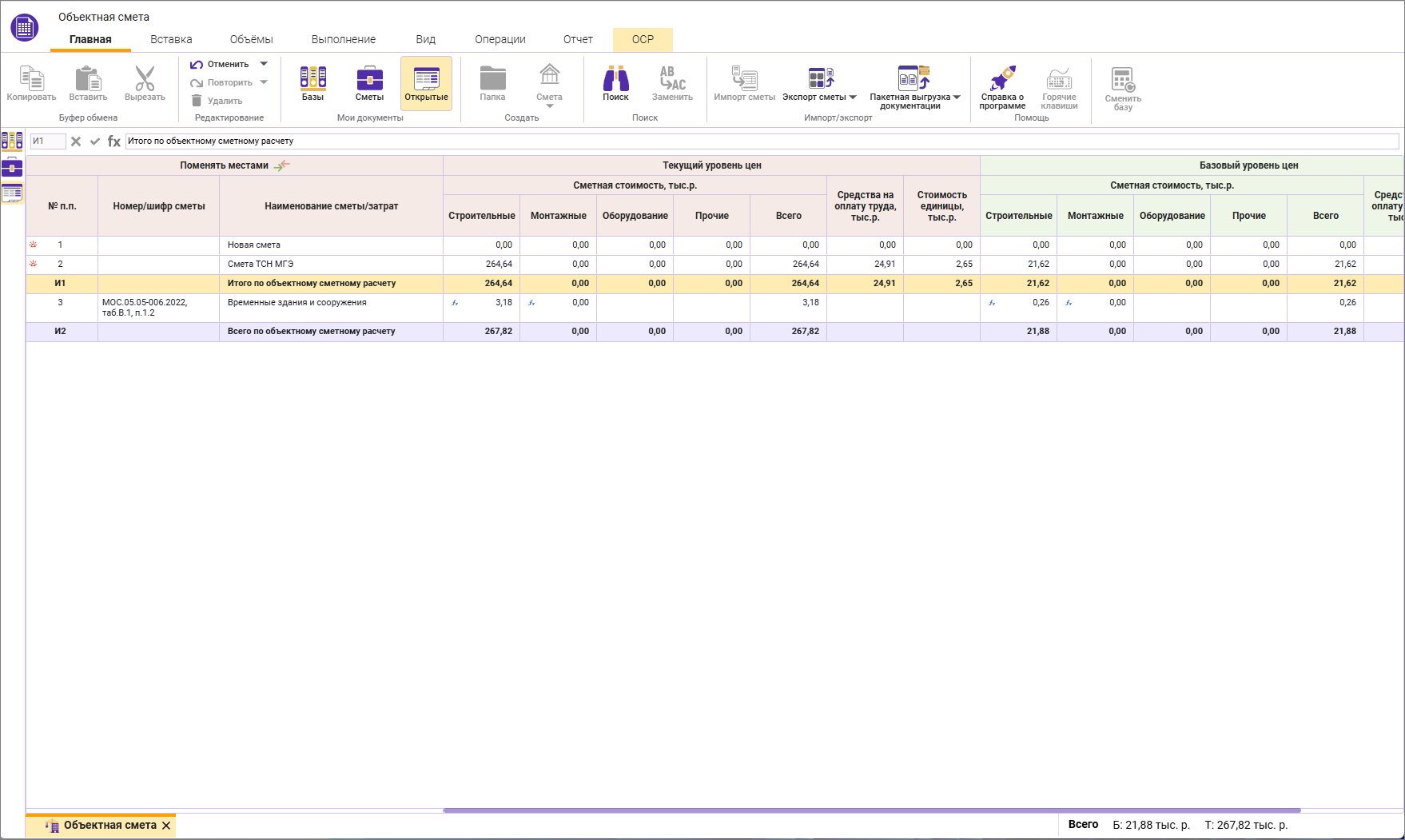Open the Смета create dropdown arrow

[549, 106]
